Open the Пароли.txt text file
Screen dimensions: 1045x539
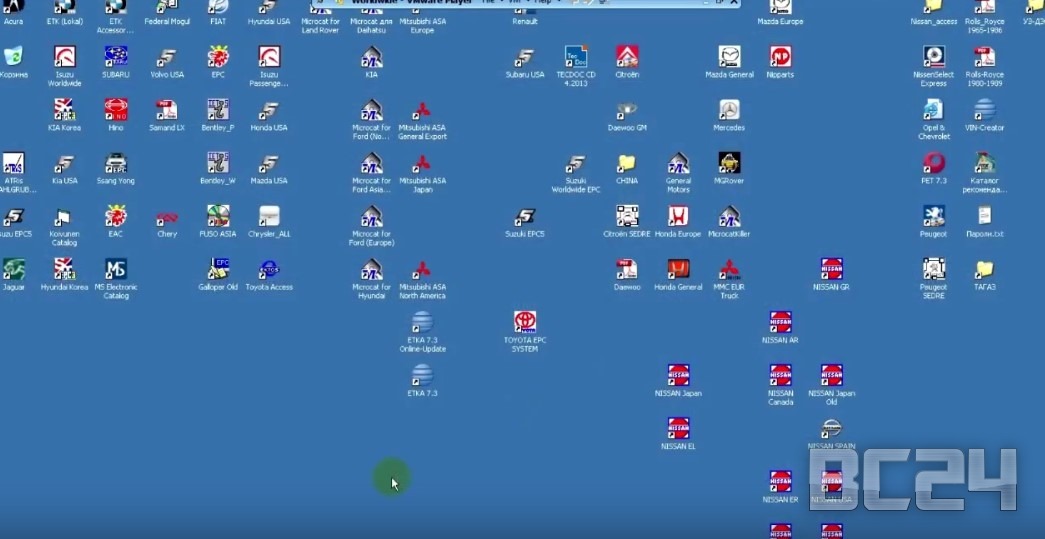pos(985,216)
